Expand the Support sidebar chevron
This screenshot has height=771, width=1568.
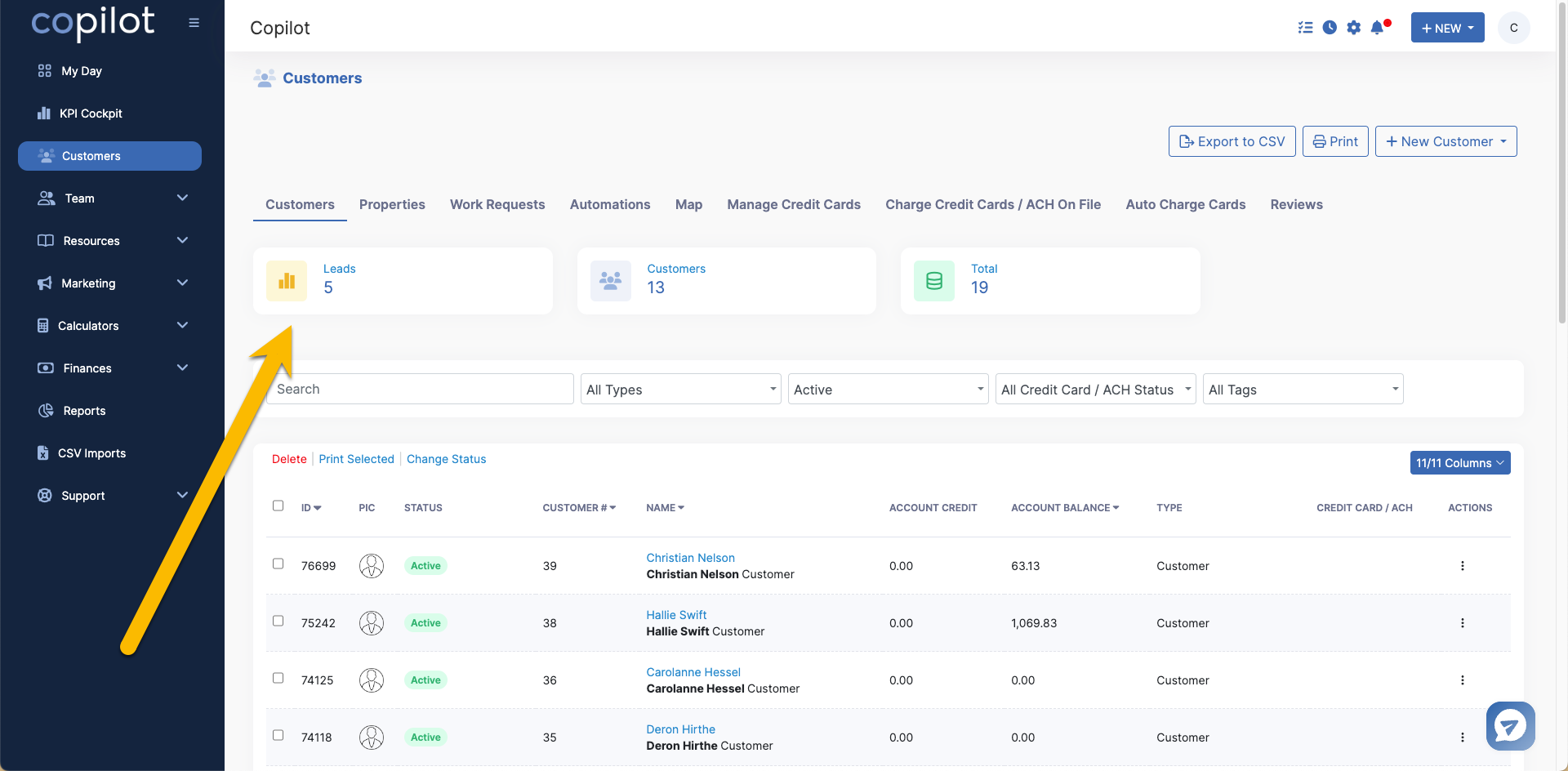(183, 495)
